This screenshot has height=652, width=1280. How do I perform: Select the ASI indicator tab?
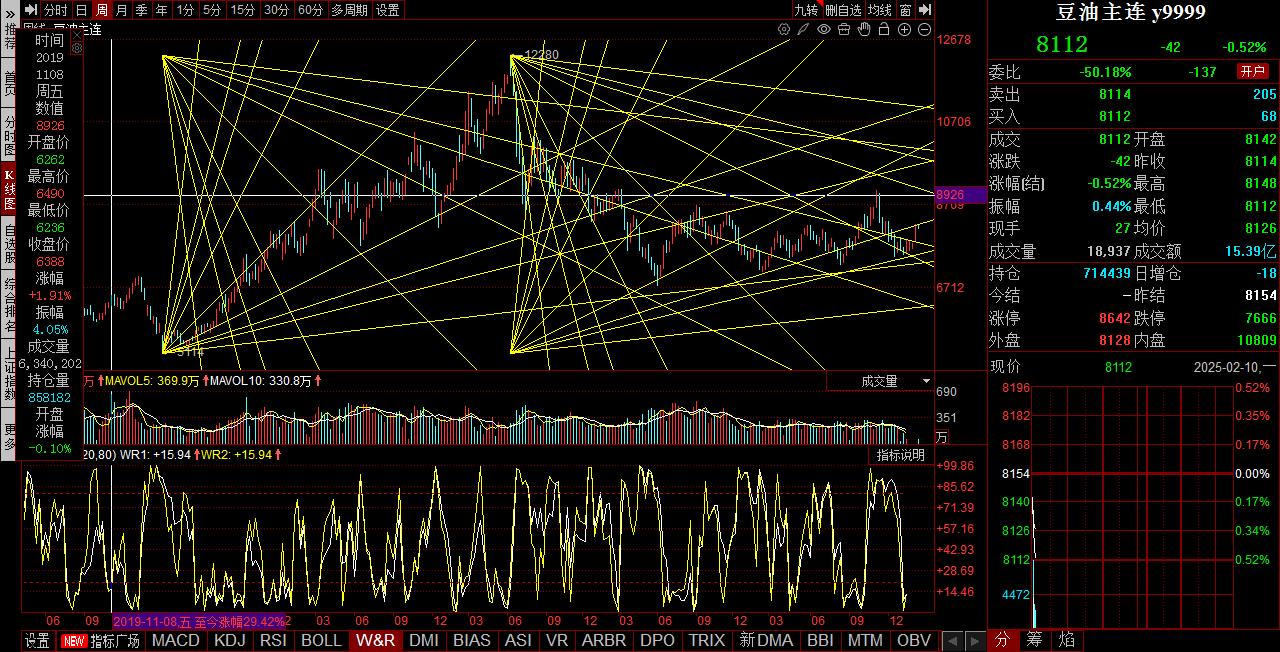(x=519, y=641)
